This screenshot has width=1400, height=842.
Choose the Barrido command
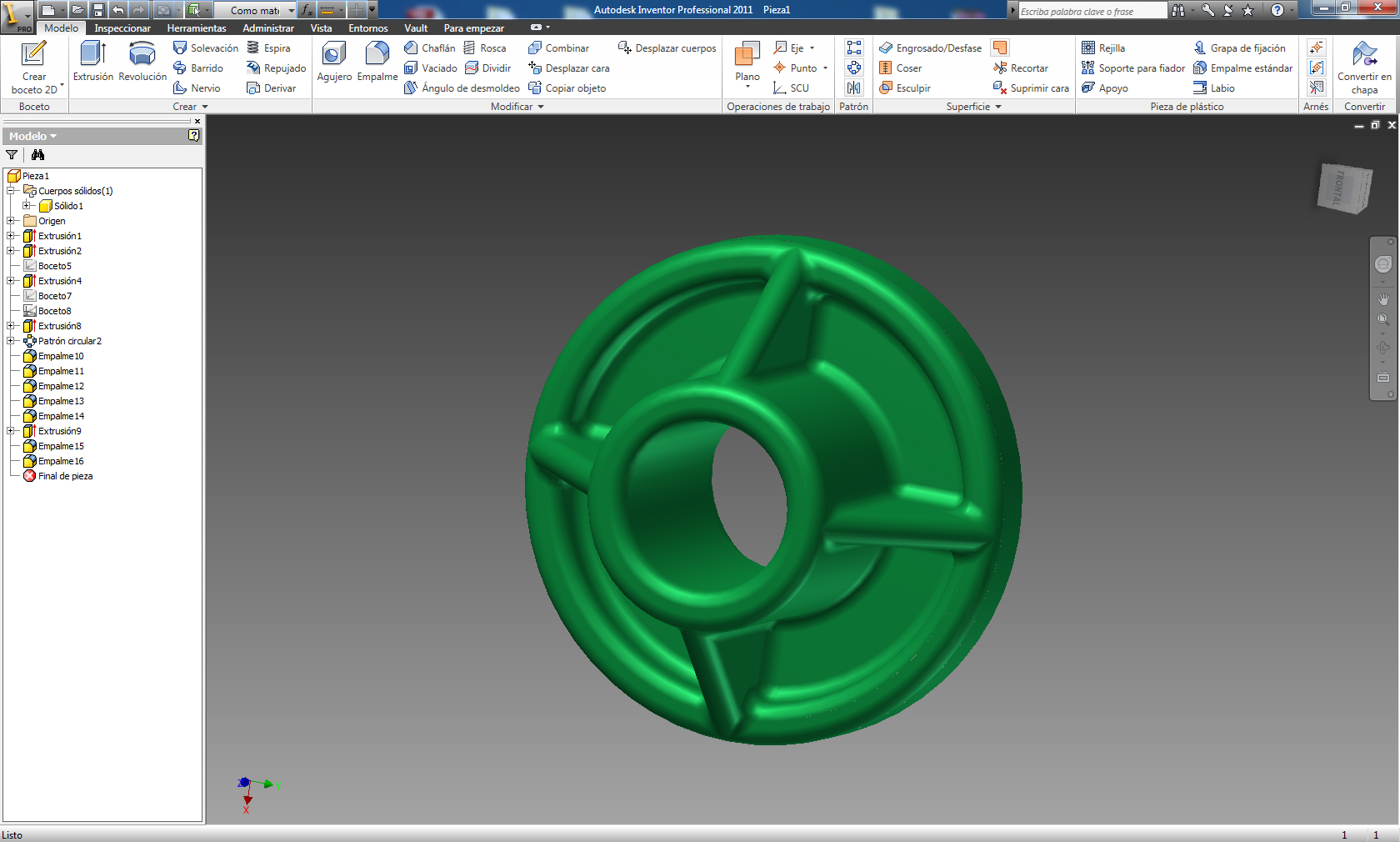198,68
